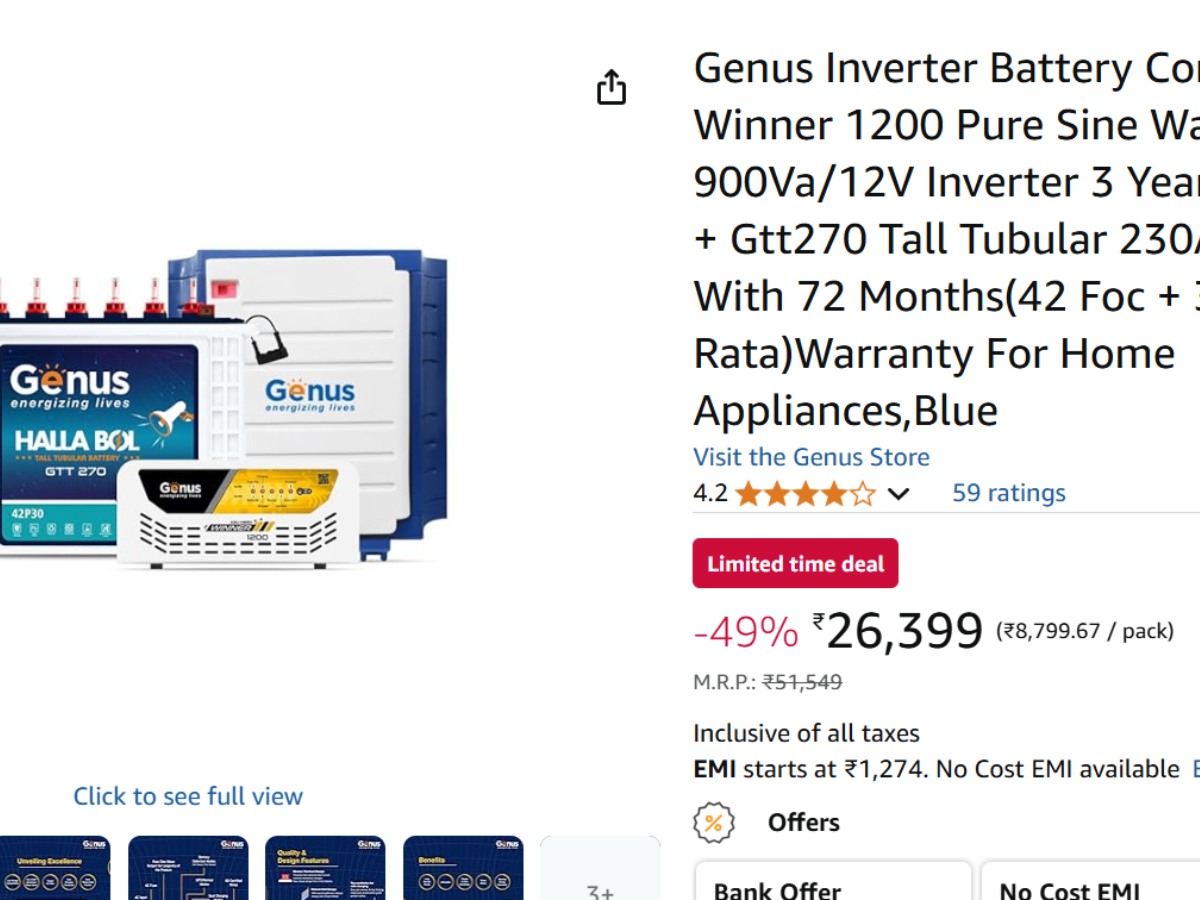Select the Quality & Design Features thumbnail
1200x900 pixels.
[325, 868]
